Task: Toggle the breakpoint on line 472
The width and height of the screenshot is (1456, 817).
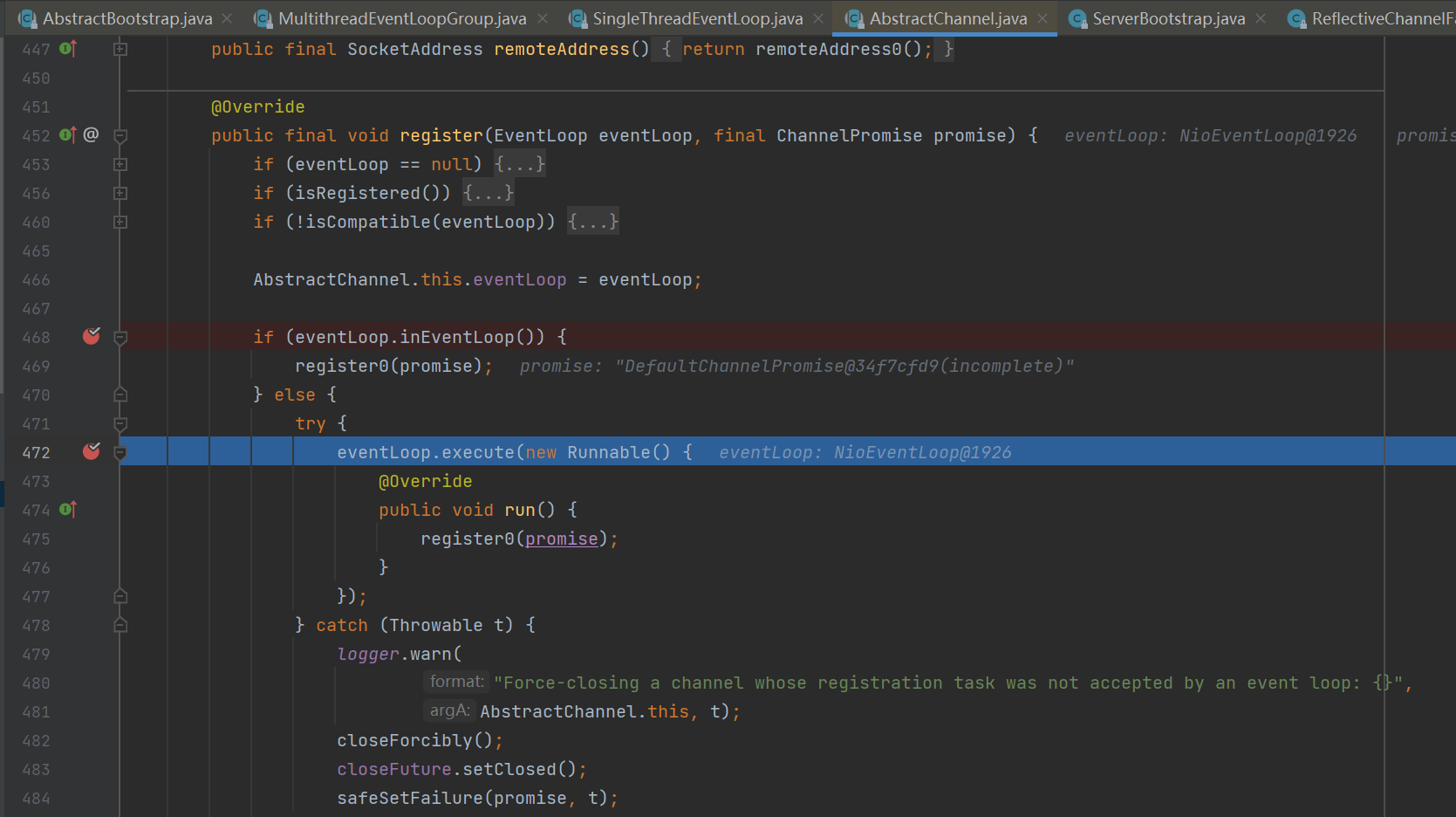Action: (91, 452)
